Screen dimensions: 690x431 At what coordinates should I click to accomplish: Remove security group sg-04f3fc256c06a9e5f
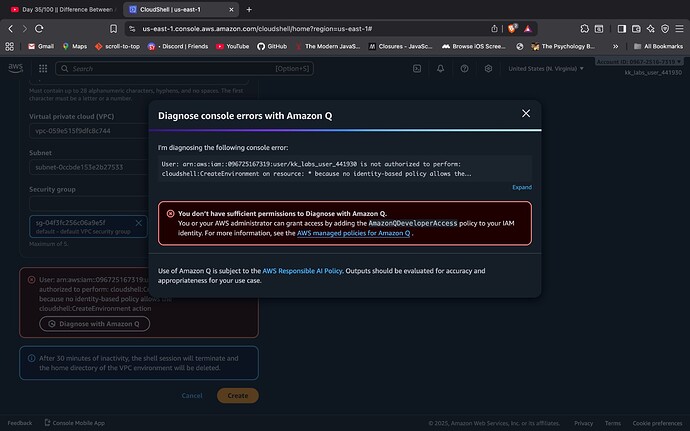(139, 223)
